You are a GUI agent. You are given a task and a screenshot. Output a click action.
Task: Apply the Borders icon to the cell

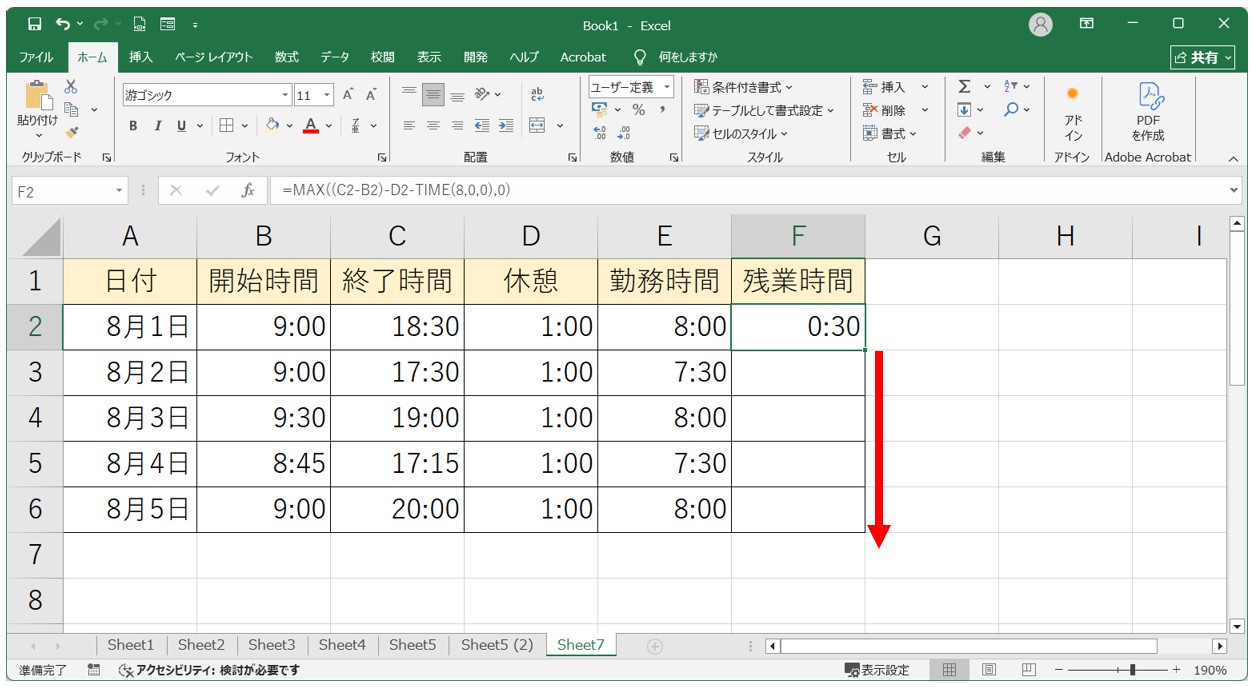(x=226, y=126)
